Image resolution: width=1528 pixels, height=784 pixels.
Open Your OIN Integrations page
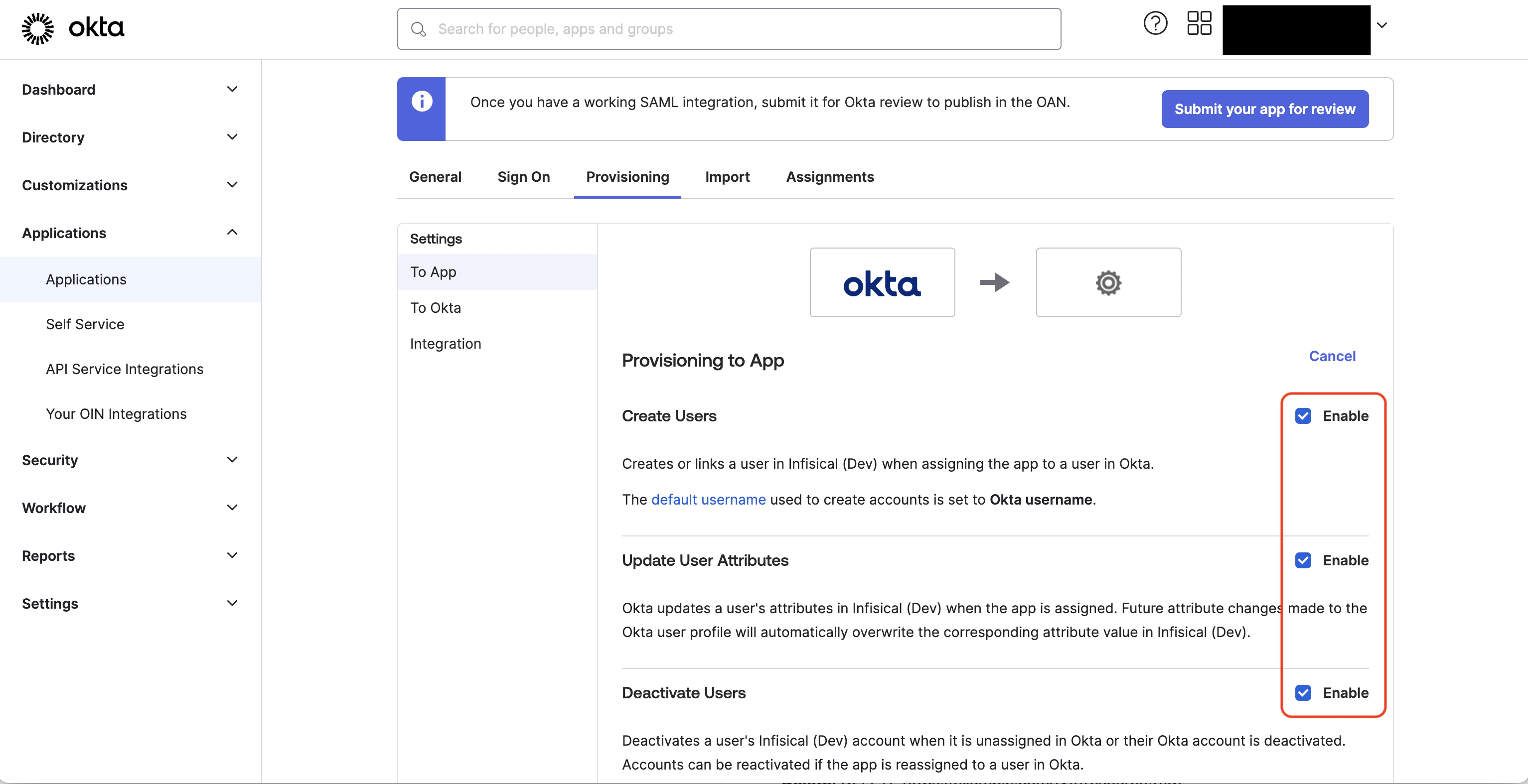point(131,414)
